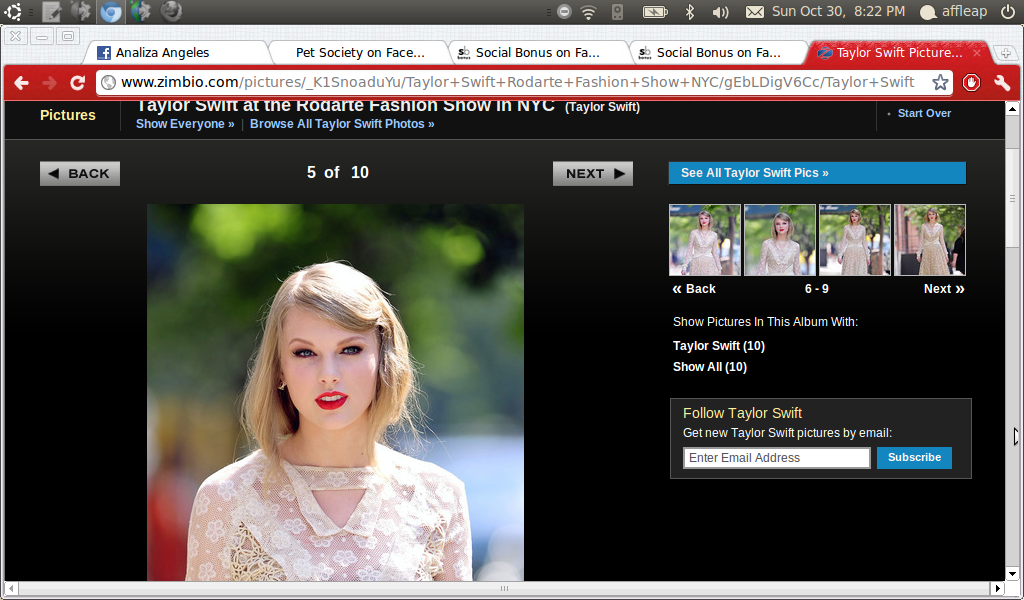
Task: Click the Chromium browser panel icon
Action: tap(110, 11)
